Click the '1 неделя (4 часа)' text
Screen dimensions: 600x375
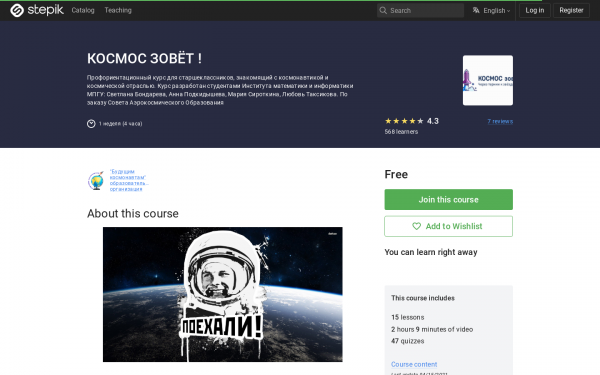pos(121,124)
